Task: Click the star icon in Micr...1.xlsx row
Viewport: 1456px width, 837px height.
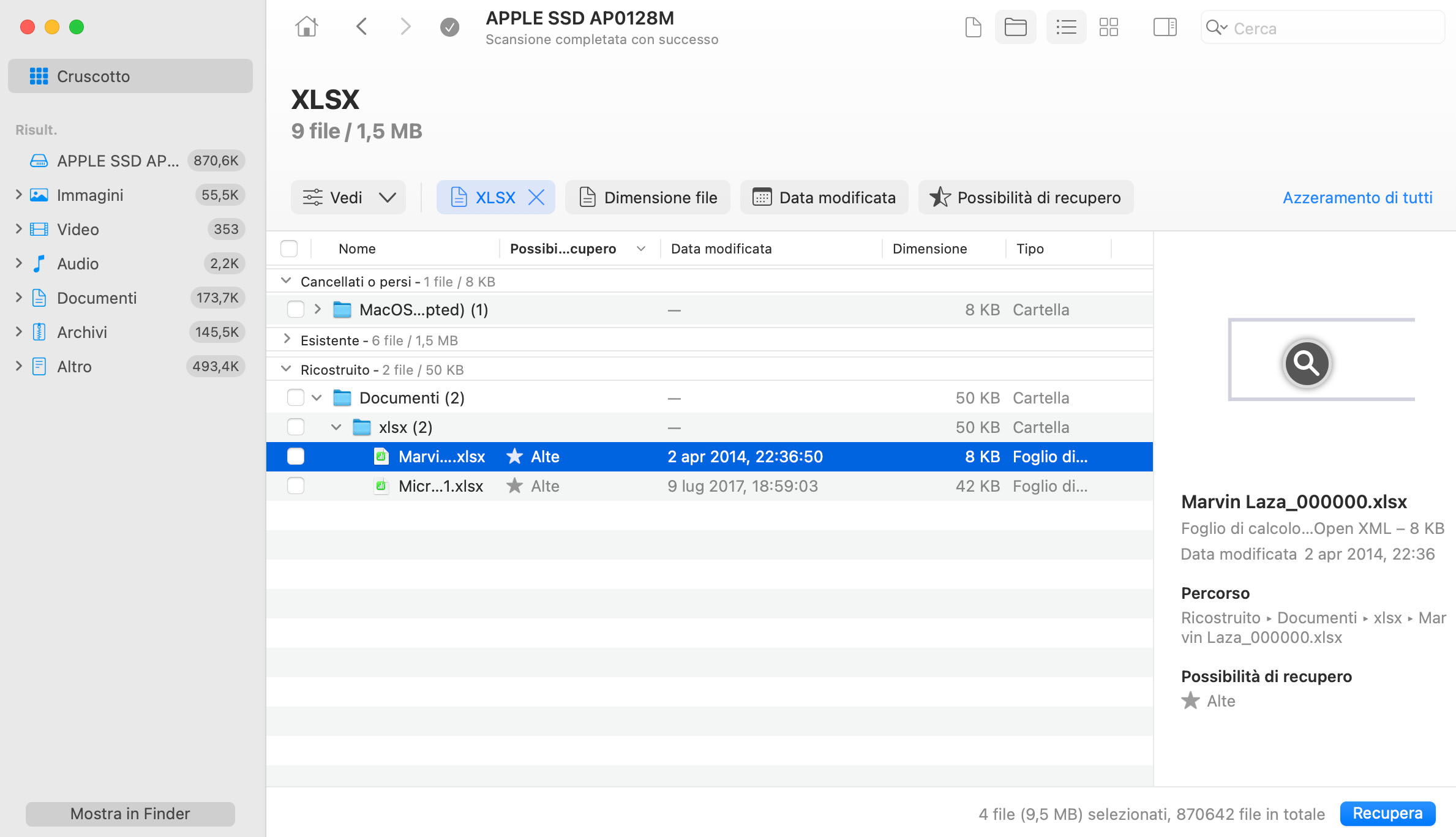Action: tap(514, 486)
